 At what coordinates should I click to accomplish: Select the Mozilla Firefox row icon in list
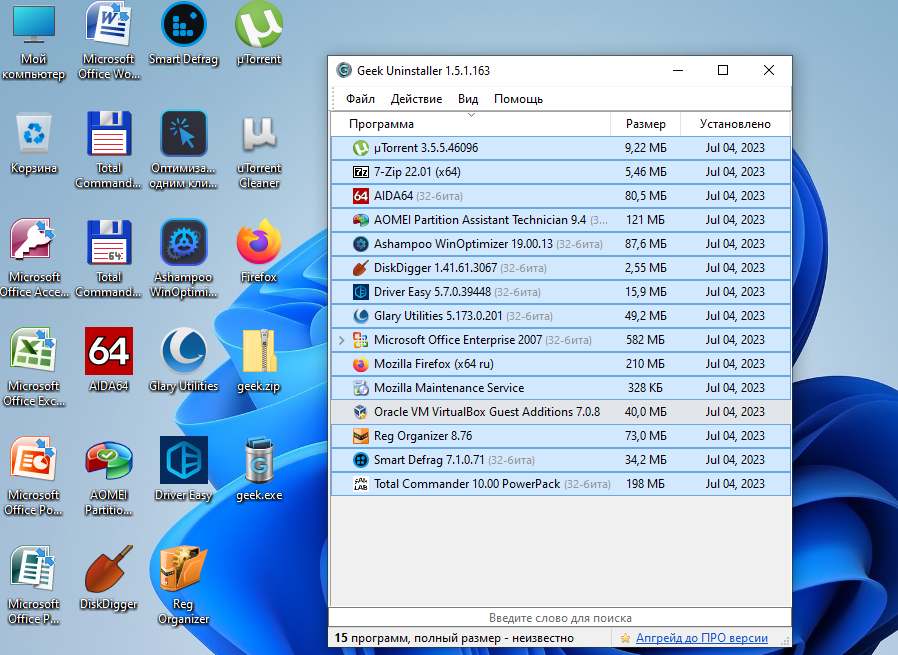pyautogui.click(x=361, y=364)
